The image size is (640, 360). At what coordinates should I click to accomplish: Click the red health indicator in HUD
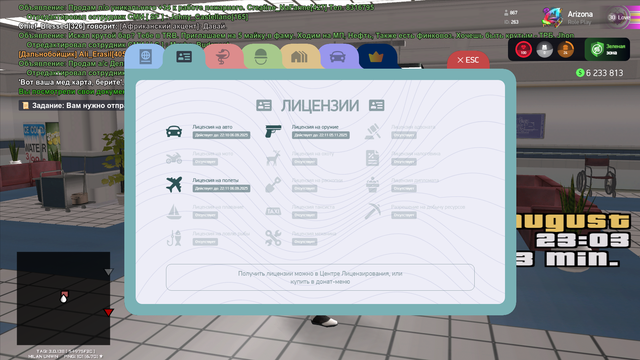pyautogui.click(x=523, y=50)
